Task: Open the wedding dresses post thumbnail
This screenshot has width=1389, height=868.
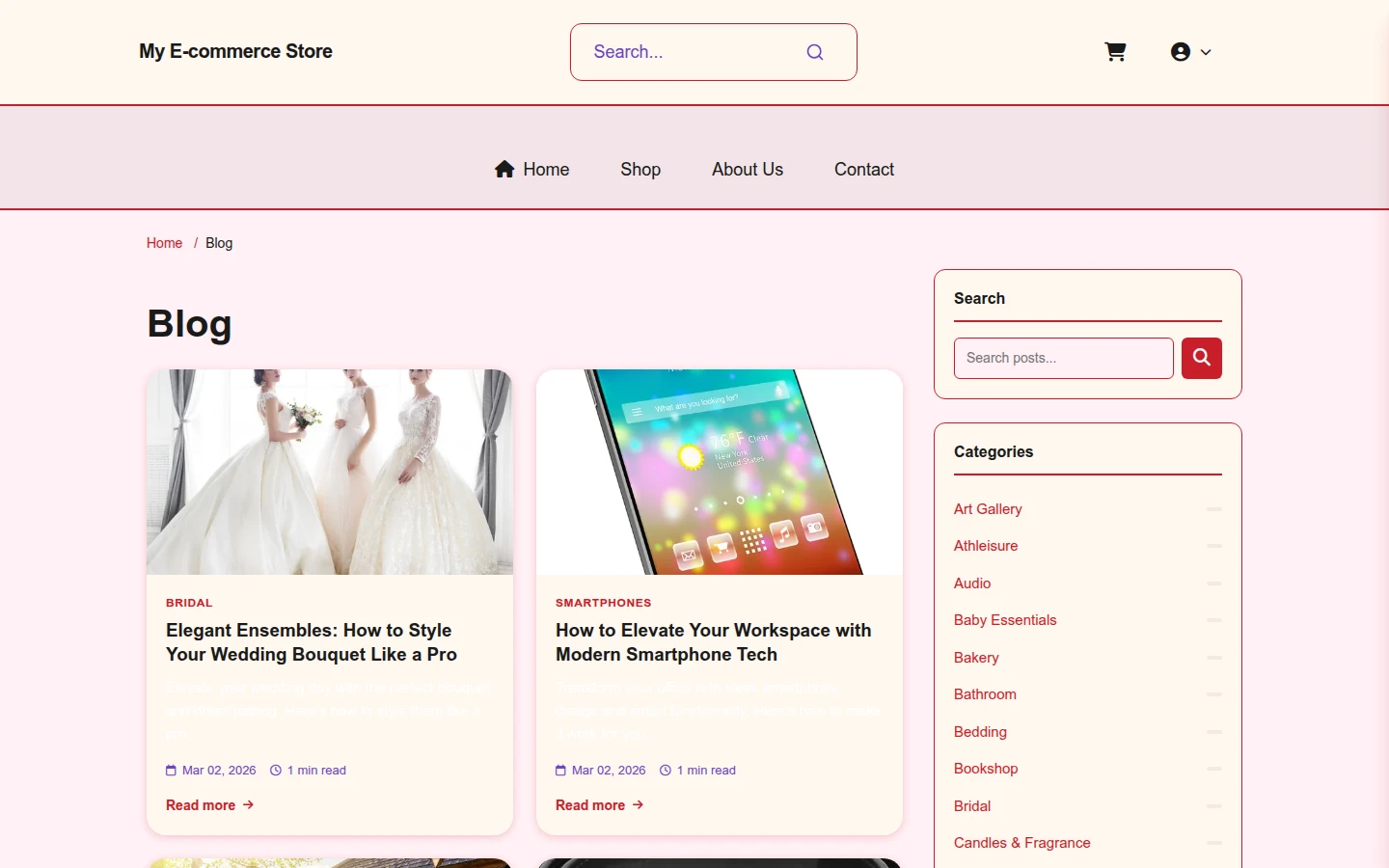Action: [330, 472]
